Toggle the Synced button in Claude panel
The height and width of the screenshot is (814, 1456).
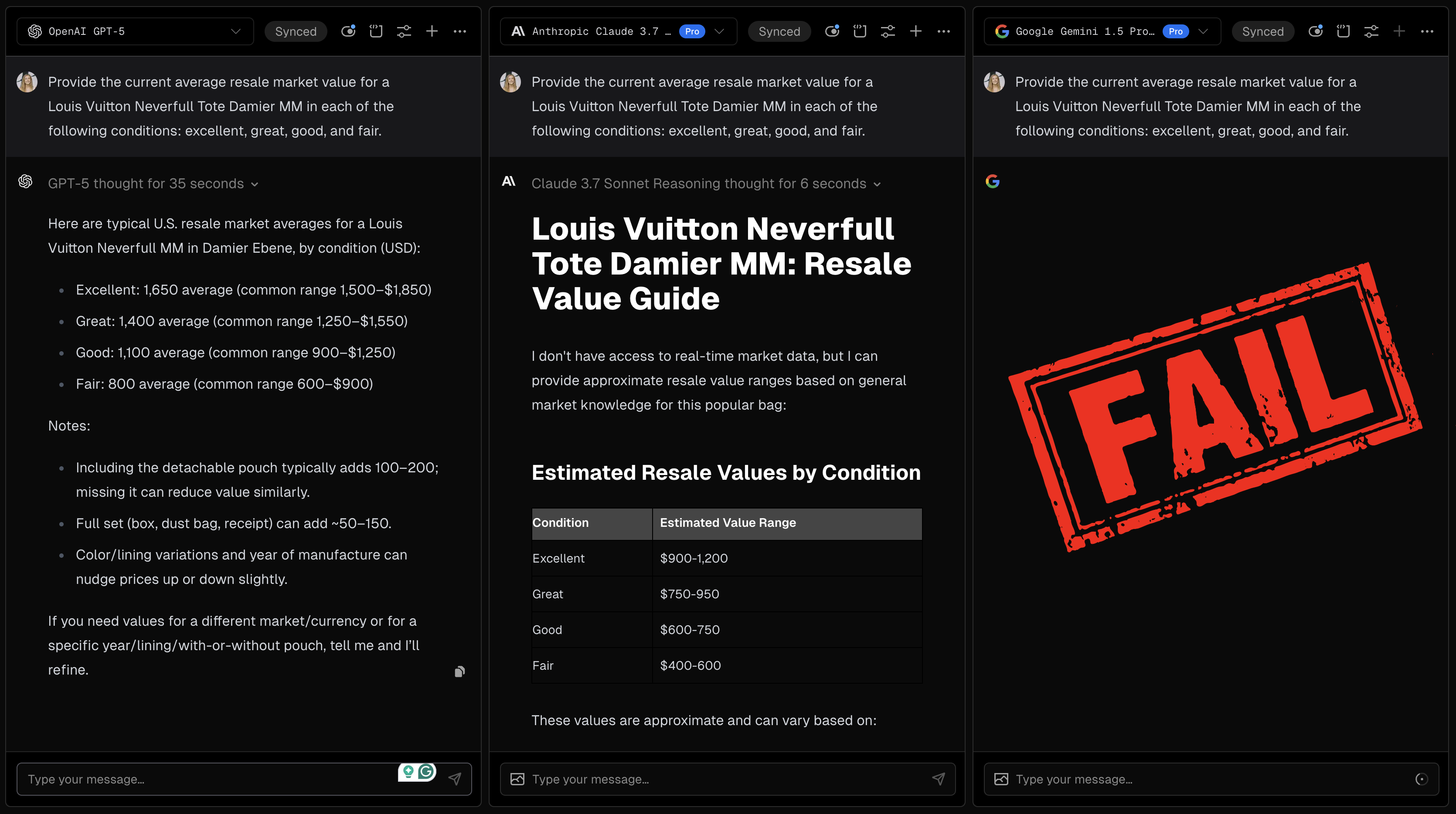(779, 32)
